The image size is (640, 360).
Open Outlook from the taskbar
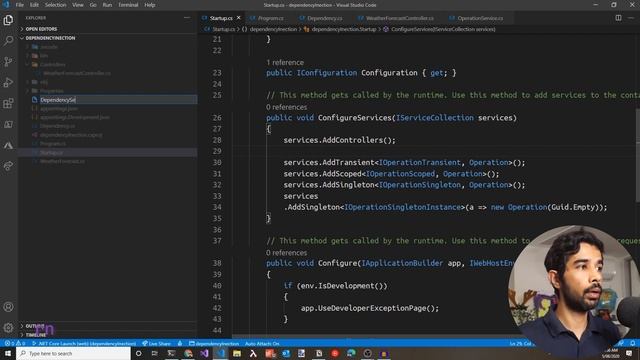click(x=286, y=353)
